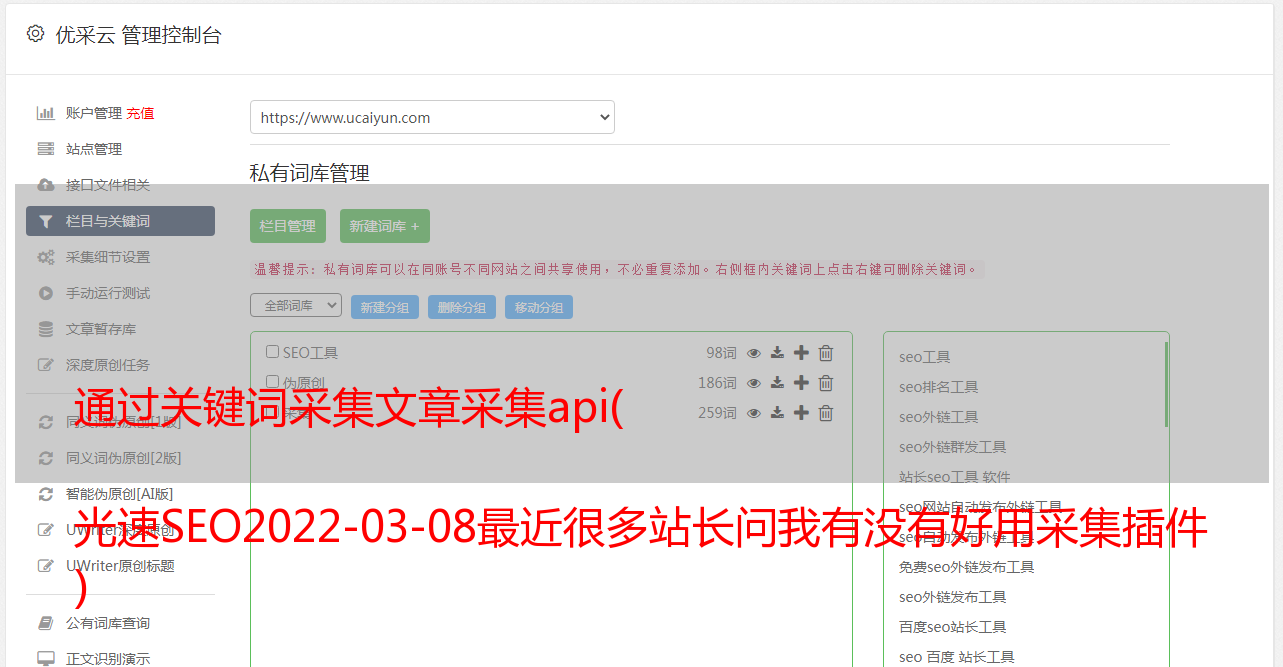Click the red 充值 link
The image size is (1283, 667).
pyautogui.click(x=140, y=113)
